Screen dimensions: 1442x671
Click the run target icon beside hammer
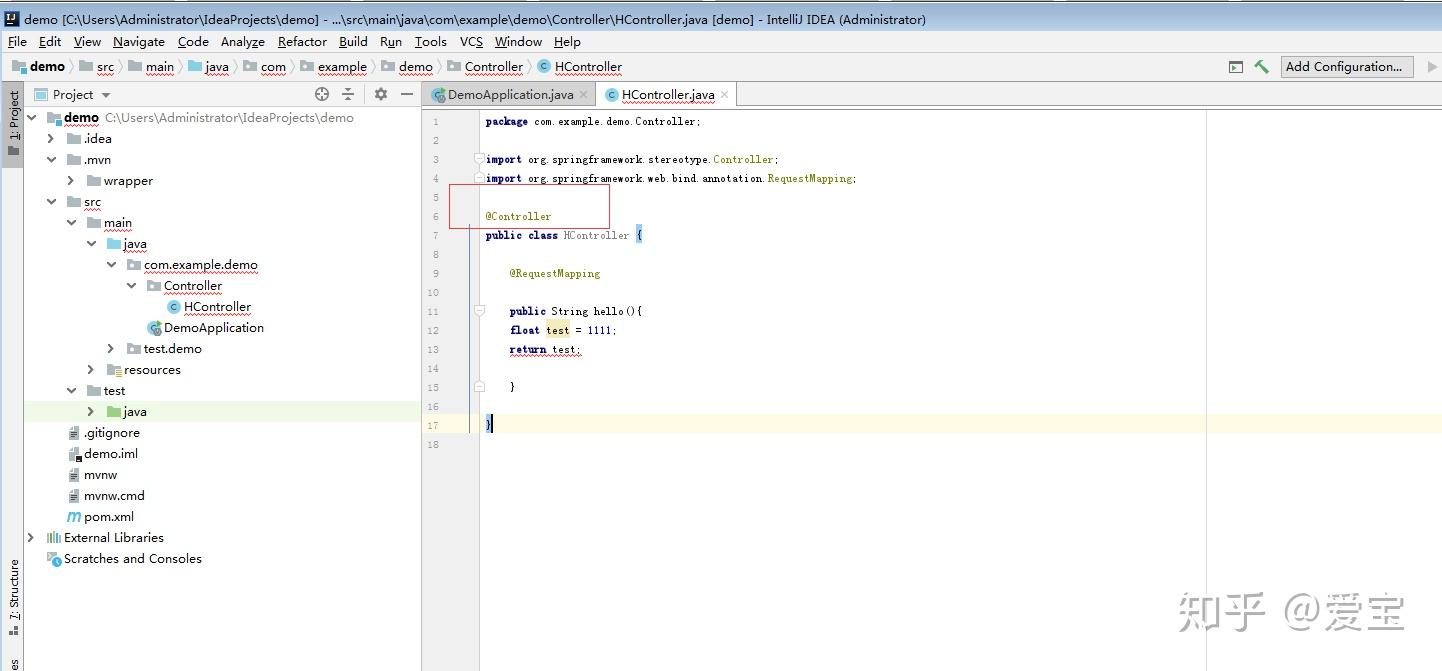1236,67
